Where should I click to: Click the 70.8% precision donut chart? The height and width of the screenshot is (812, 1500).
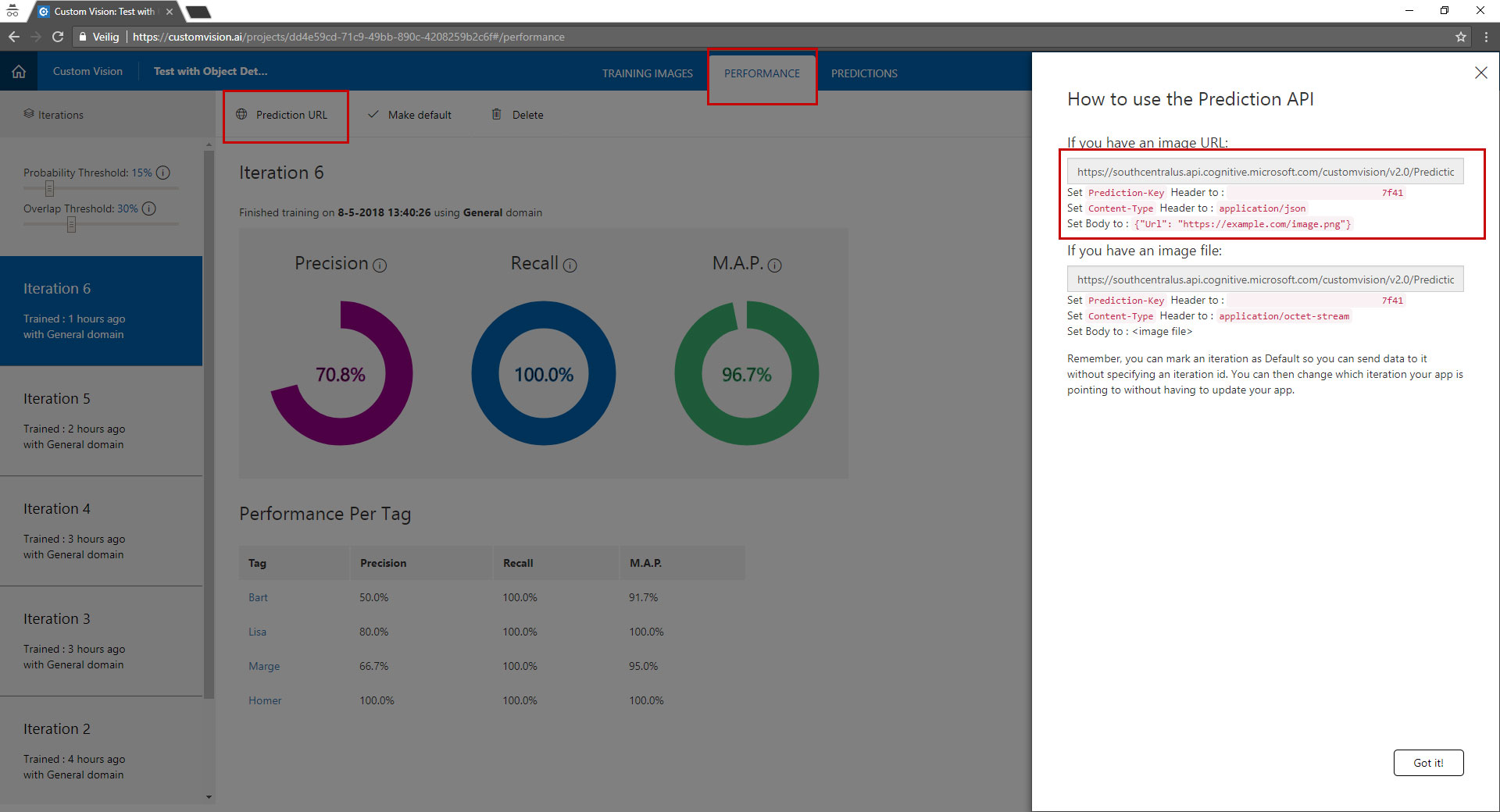coord(341,373)
